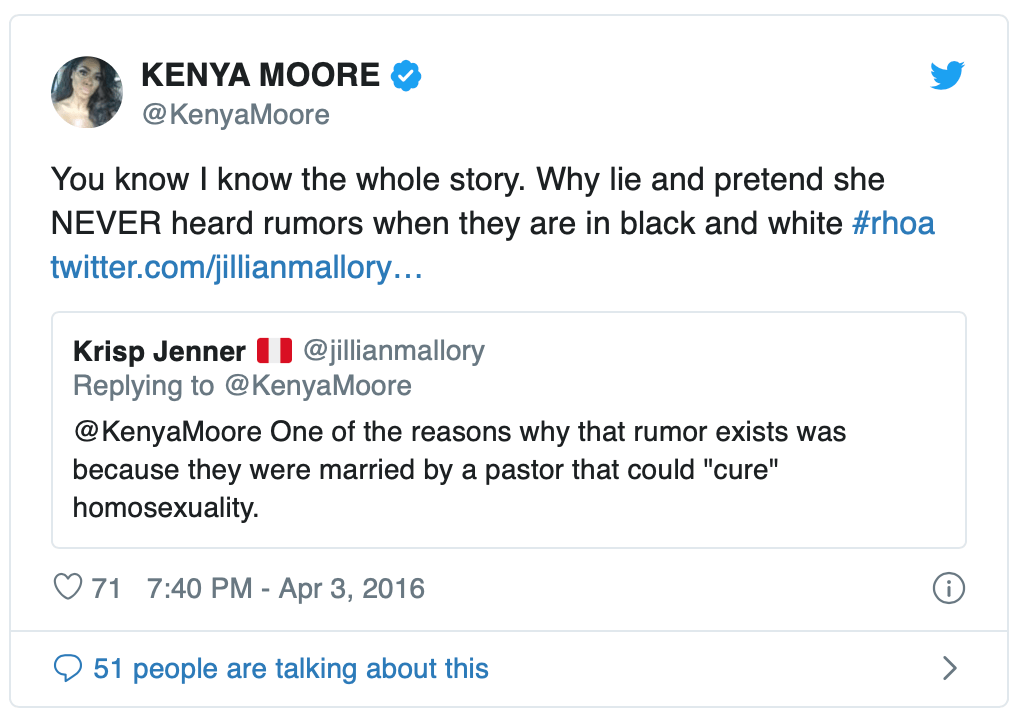This screenshot has height=722, width=1018.
Task: Click the flag emoji beside Krisp Jenner
Action: [x=274, y=351]
